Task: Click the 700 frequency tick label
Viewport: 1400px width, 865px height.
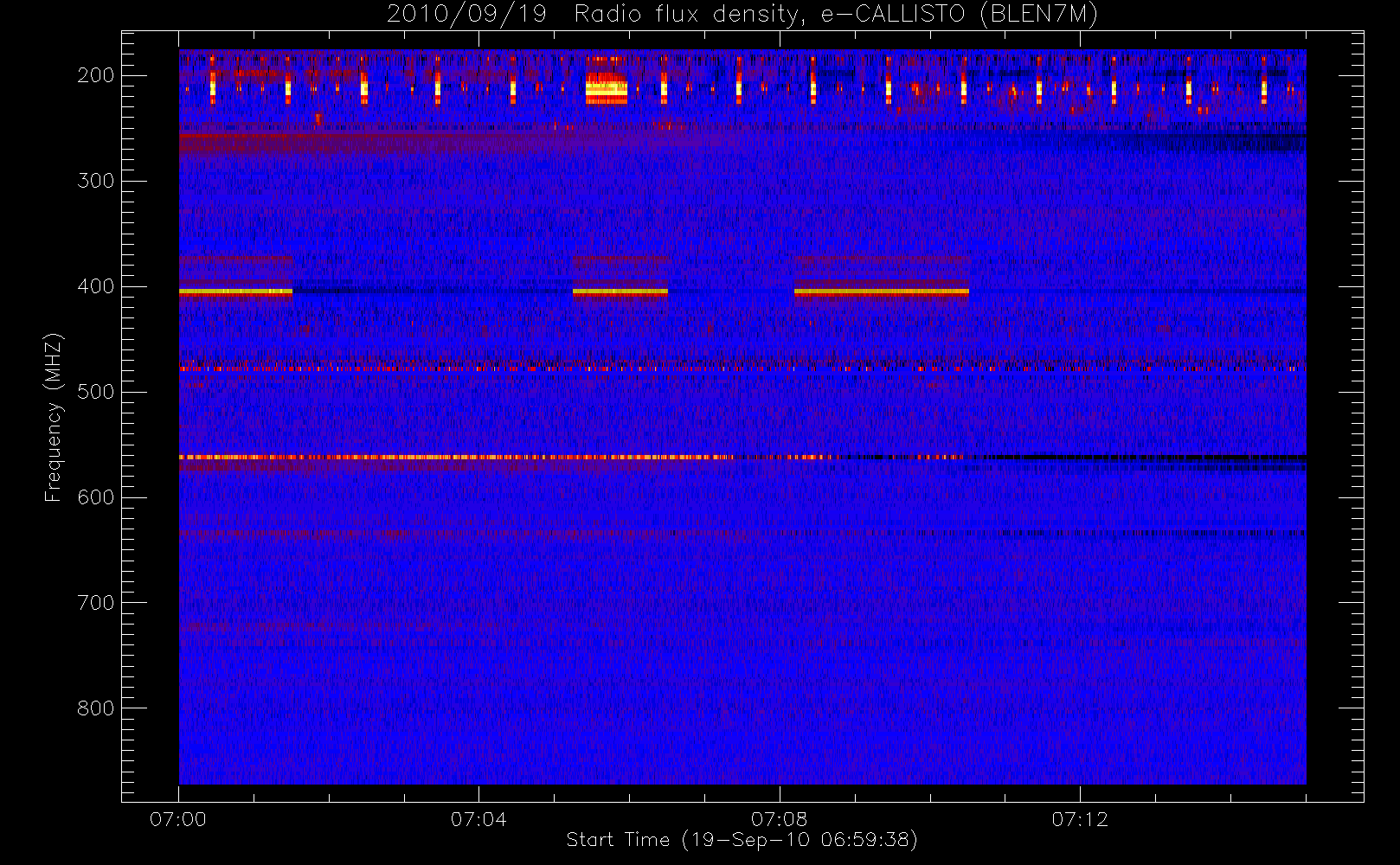Action: point(95,603)
